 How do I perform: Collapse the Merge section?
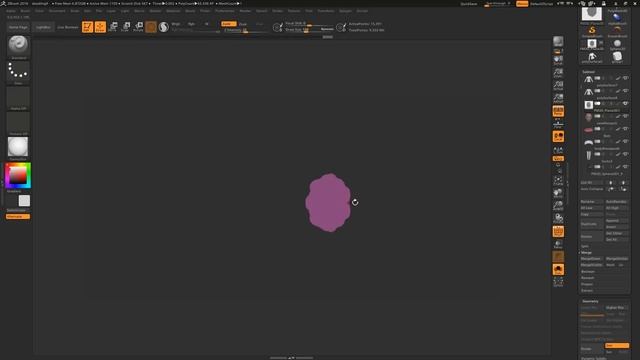pyautogui.click(x=586, y=253)
